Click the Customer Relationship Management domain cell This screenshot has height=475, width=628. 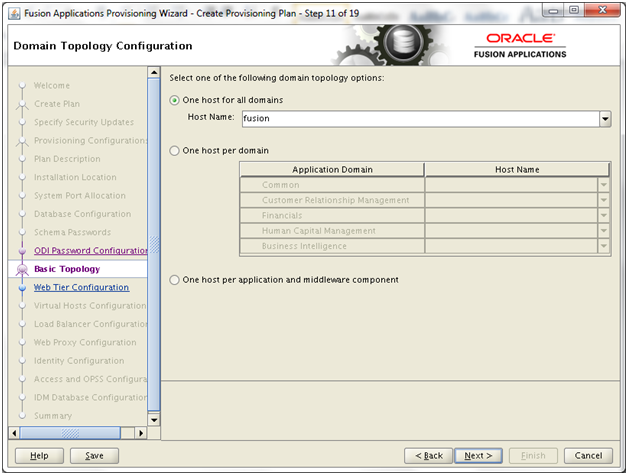click(x=332, y=200)
